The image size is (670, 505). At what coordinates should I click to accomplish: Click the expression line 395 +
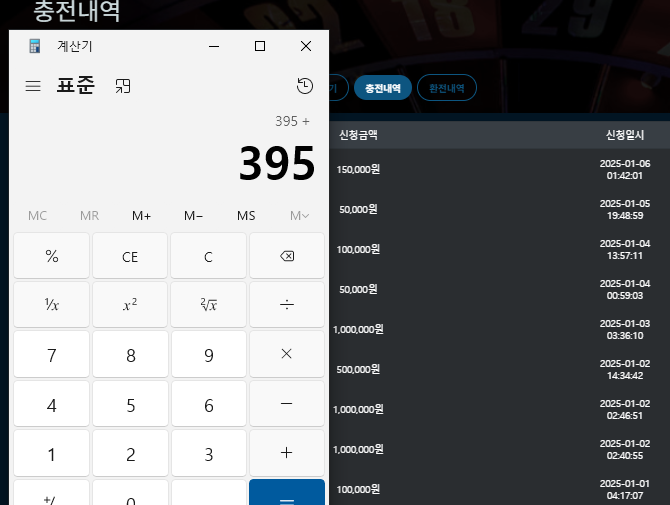pos(292,121)
